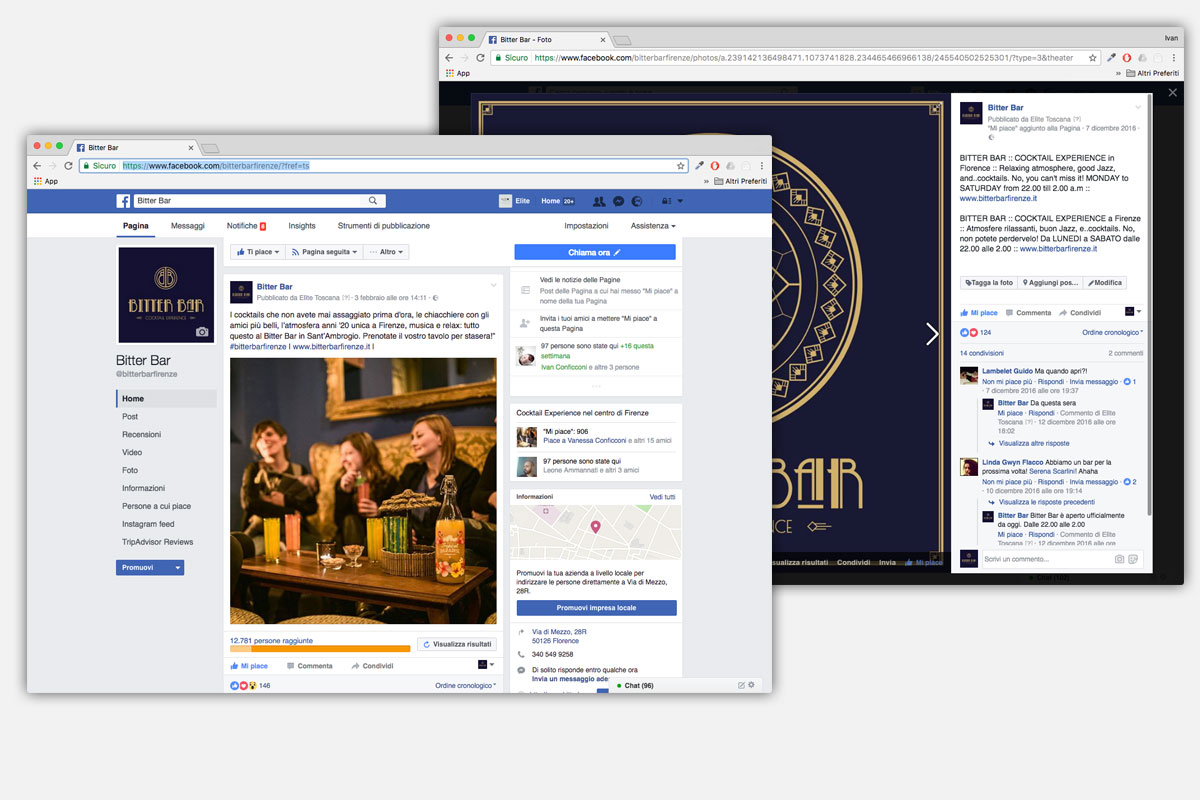
Task: Open Strumenti di pubblicazione tab
Action: 384,226
